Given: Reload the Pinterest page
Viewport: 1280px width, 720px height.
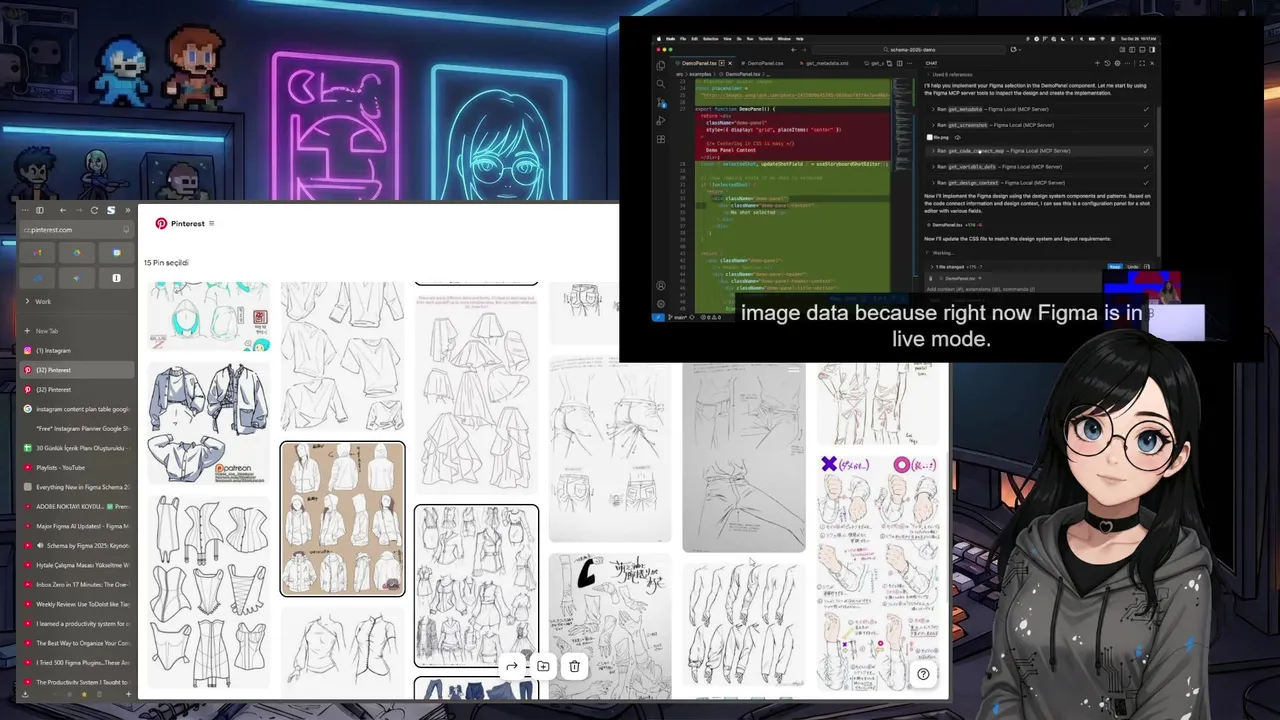Looking at the screenshot, I should point(94,210).
